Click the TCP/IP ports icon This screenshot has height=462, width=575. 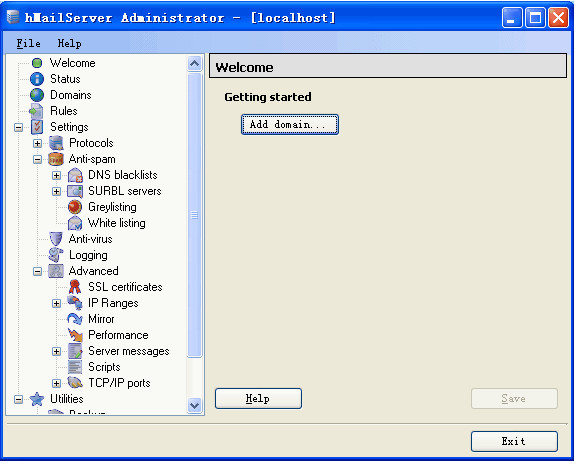(75, 383)
